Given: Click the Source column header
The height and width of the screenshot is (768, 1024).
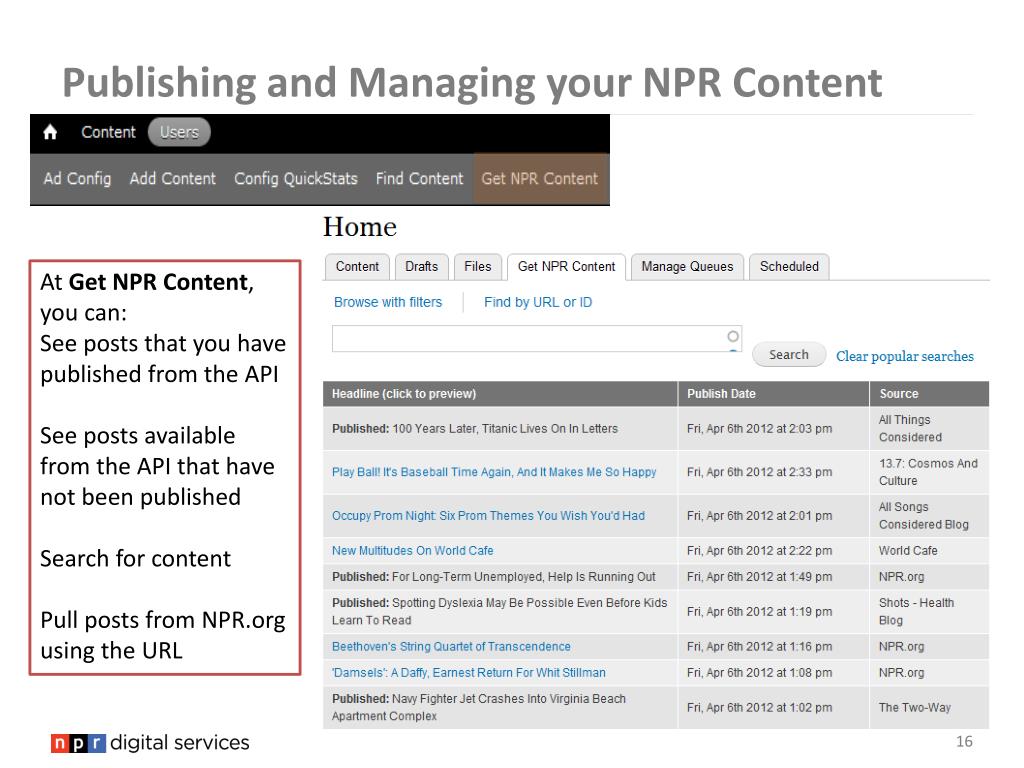Looking at the screenshot, I should 929,394.
